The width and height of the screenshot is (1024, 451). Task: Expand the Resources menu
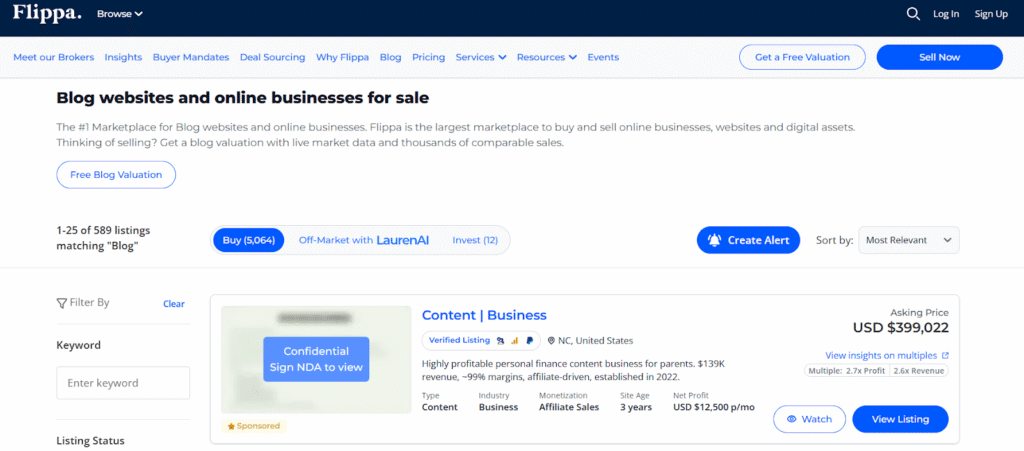click(546, 57)
